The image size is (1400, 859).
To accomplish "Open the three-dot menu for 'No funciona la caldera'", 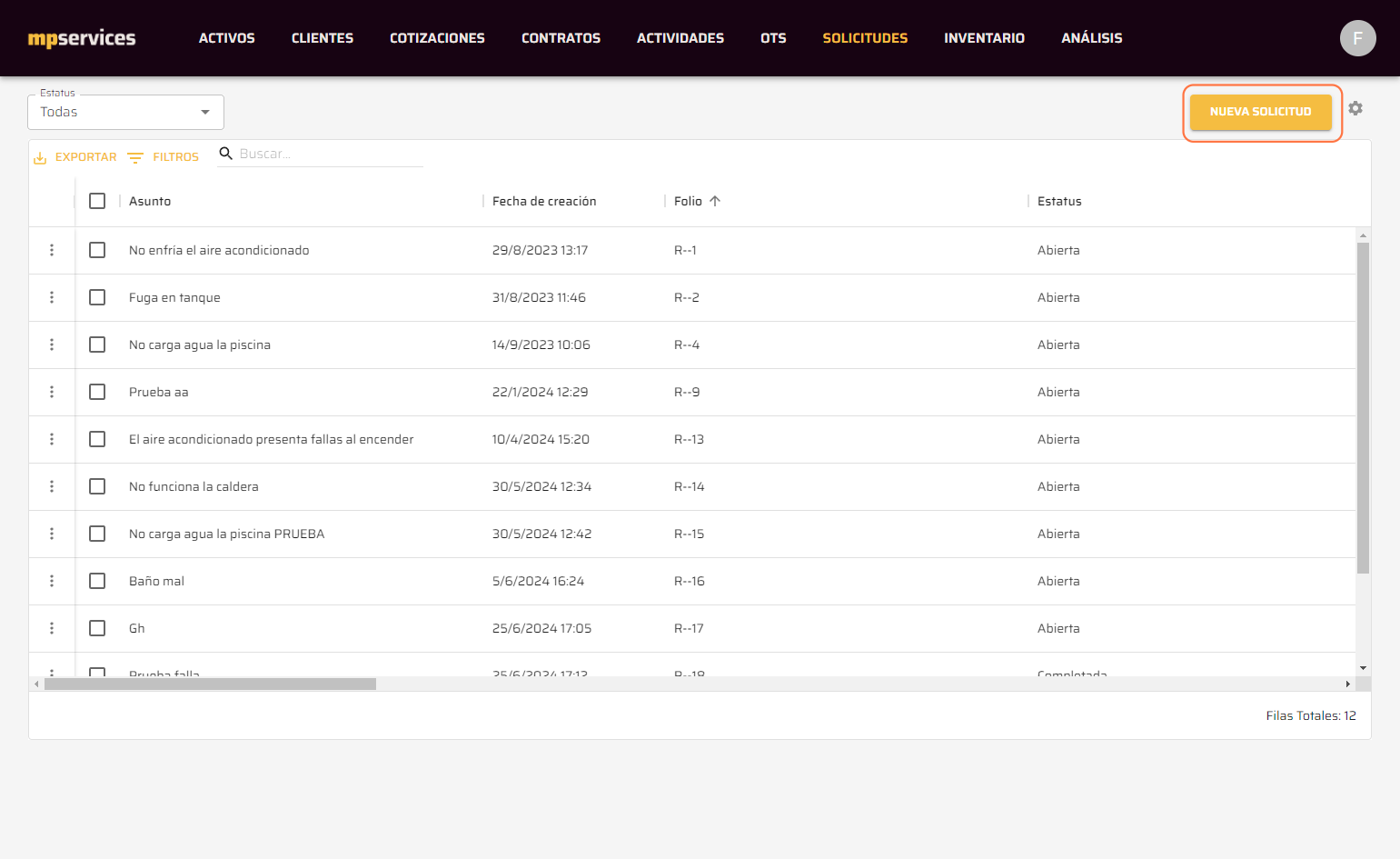I will pos(52,486).
